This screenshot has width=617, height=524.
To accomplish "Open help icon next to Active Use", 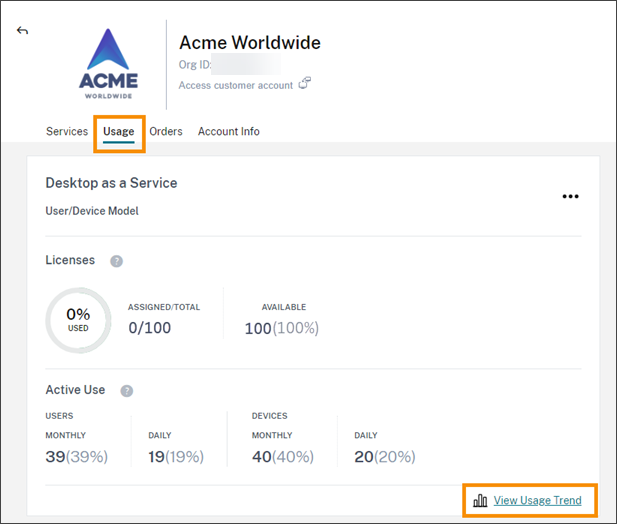I will pos(126,391).
